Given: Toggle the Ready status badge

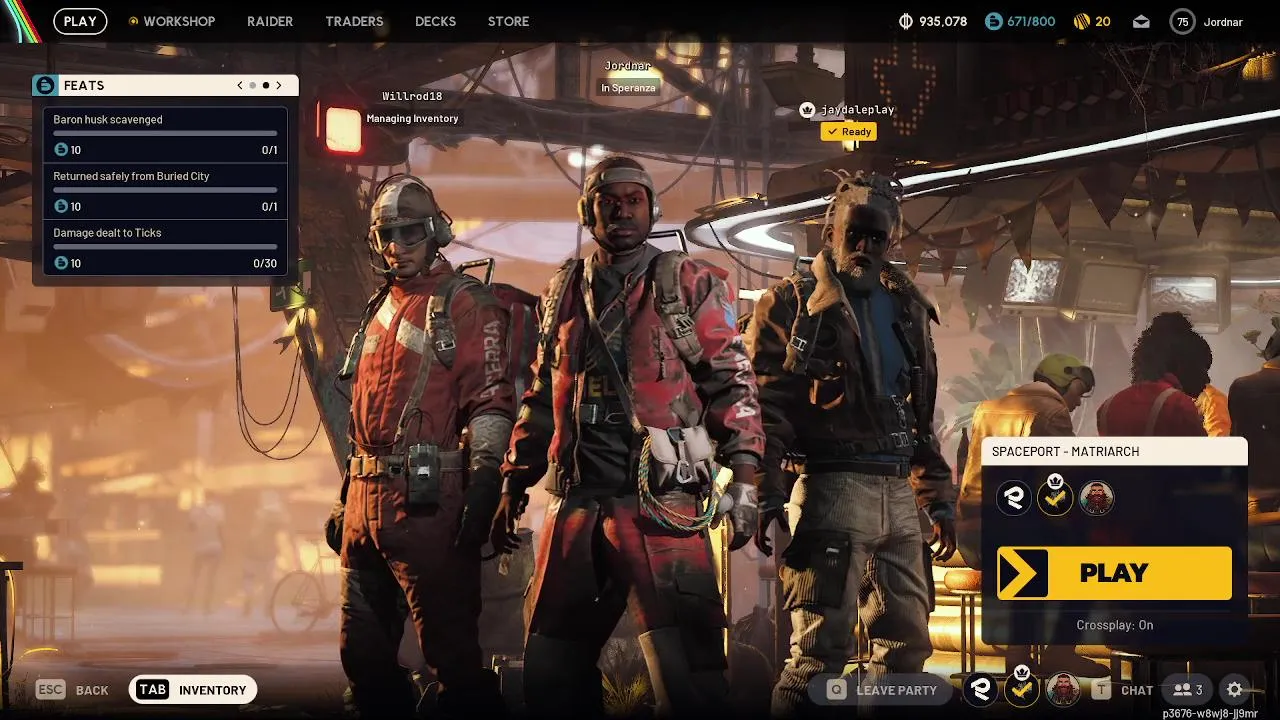Looking at the screenshot, I should (848, 132).
